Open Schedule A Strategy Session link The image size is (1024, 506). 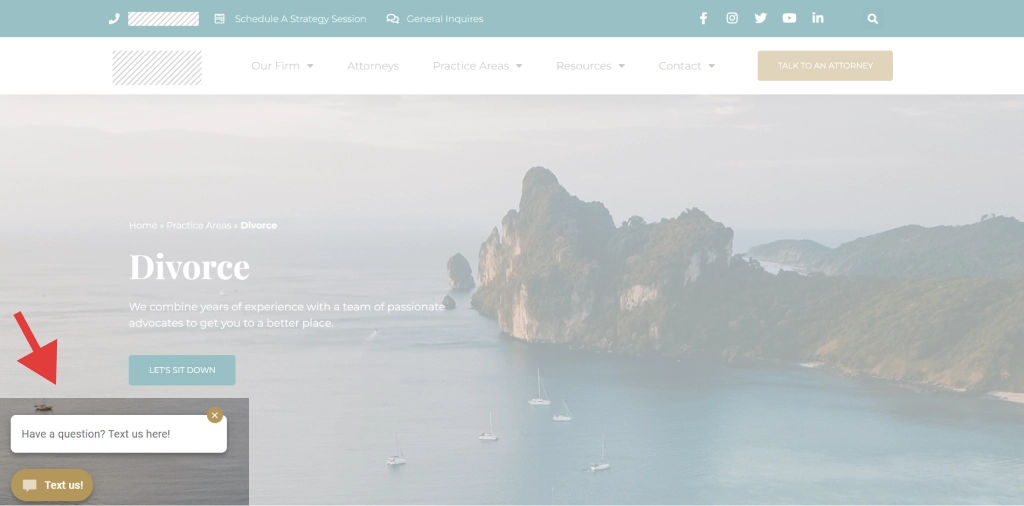pos(300,19)
